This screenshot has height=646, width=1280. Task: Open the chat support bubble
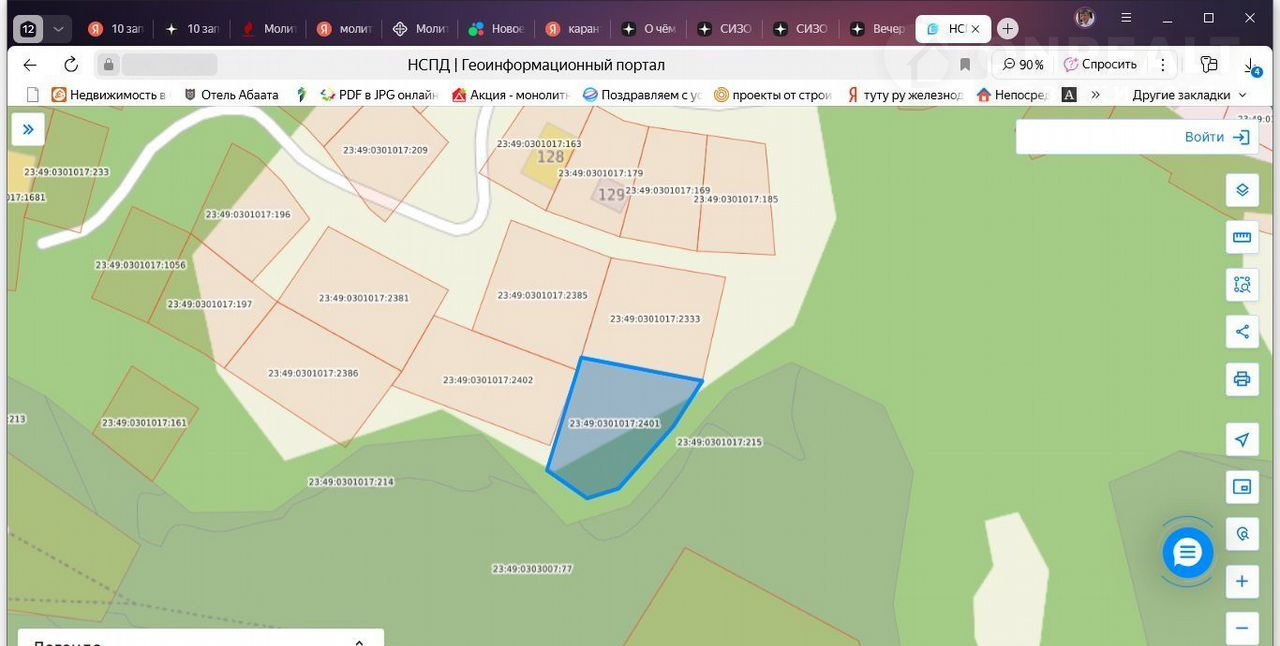[x=1187, y=552]
